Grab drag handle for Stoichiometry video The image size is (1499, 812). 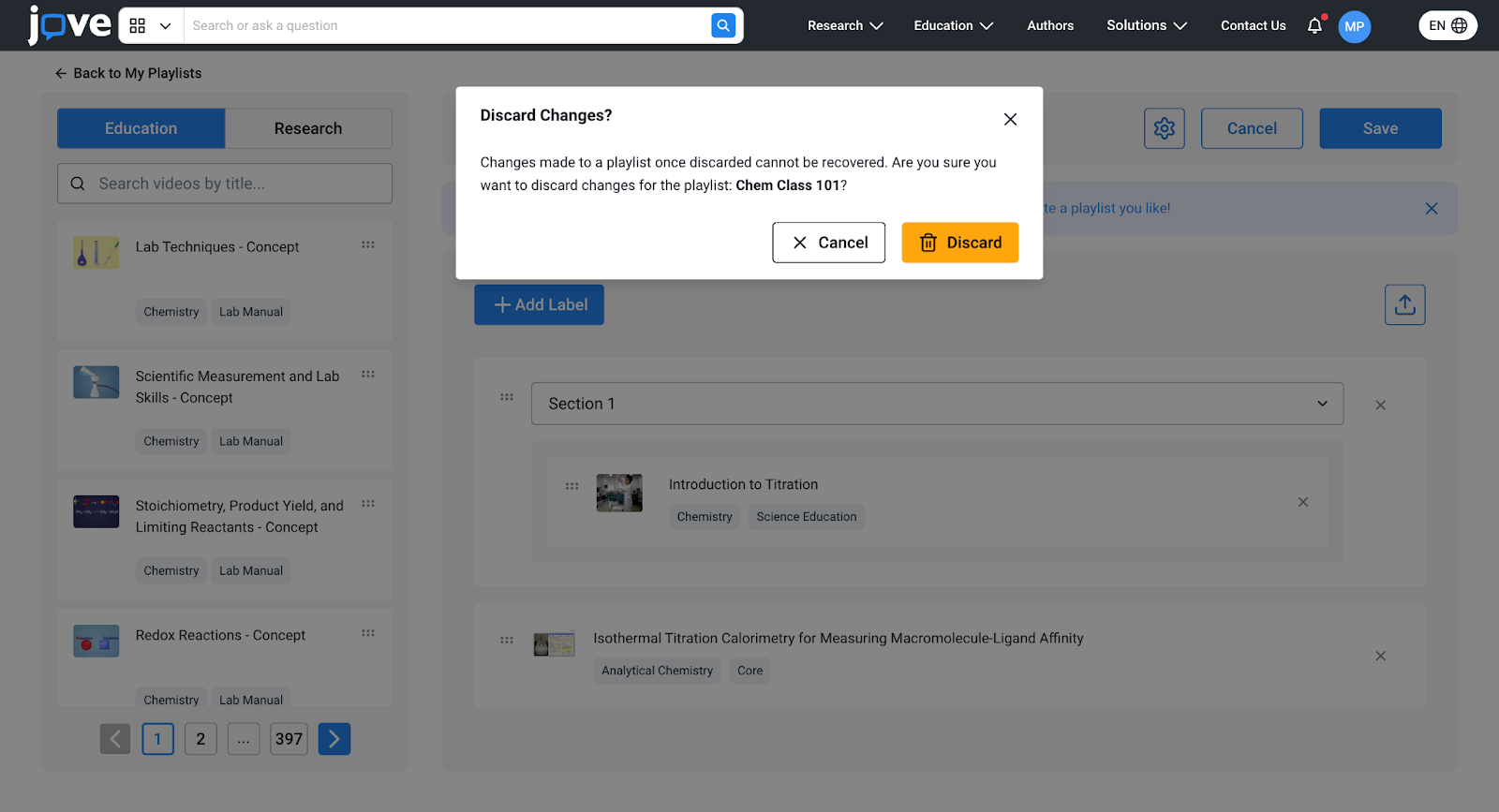pos(368,503)
